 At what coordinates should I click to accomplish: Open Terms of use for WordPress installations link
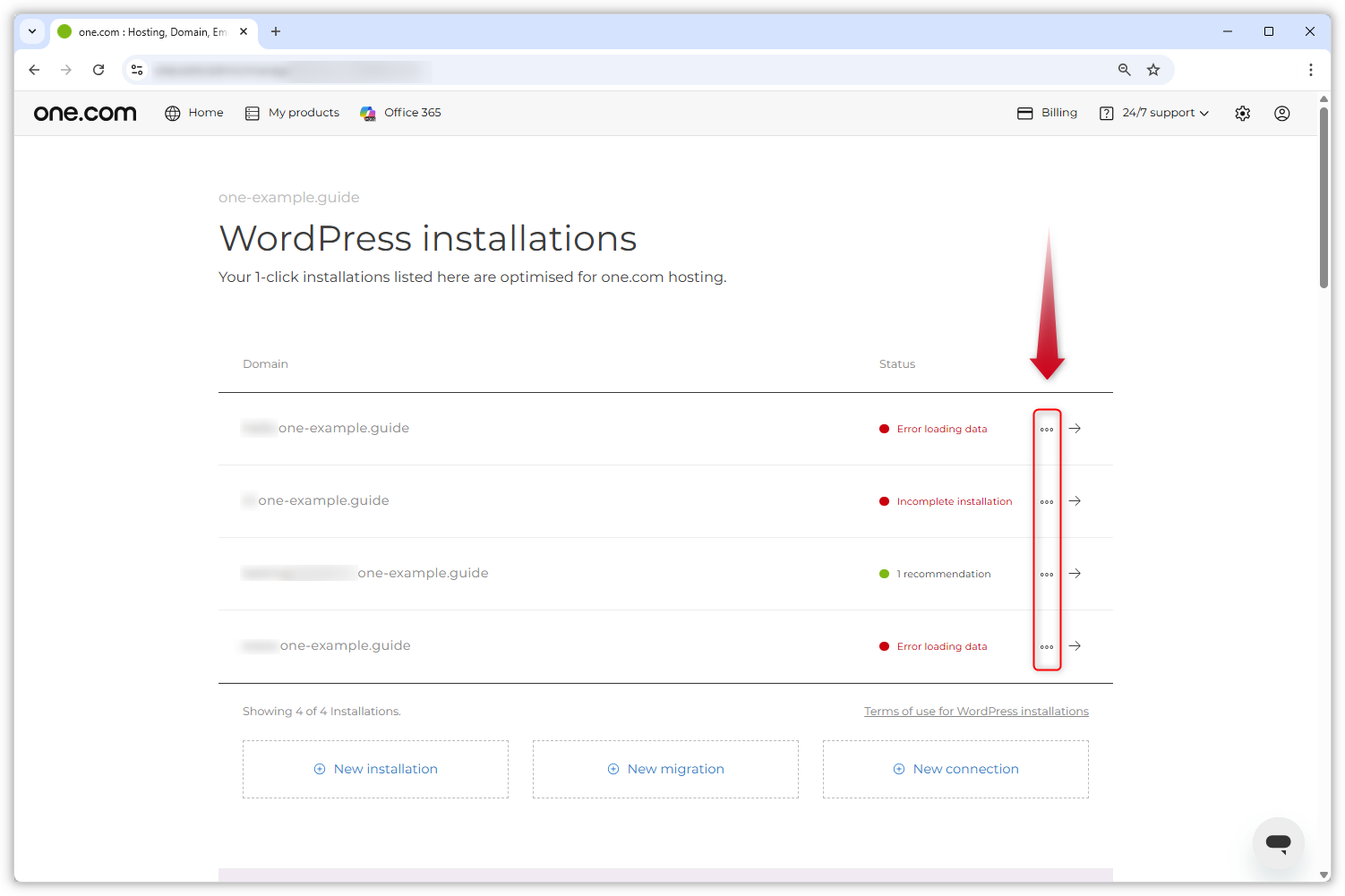pos(976,712)
